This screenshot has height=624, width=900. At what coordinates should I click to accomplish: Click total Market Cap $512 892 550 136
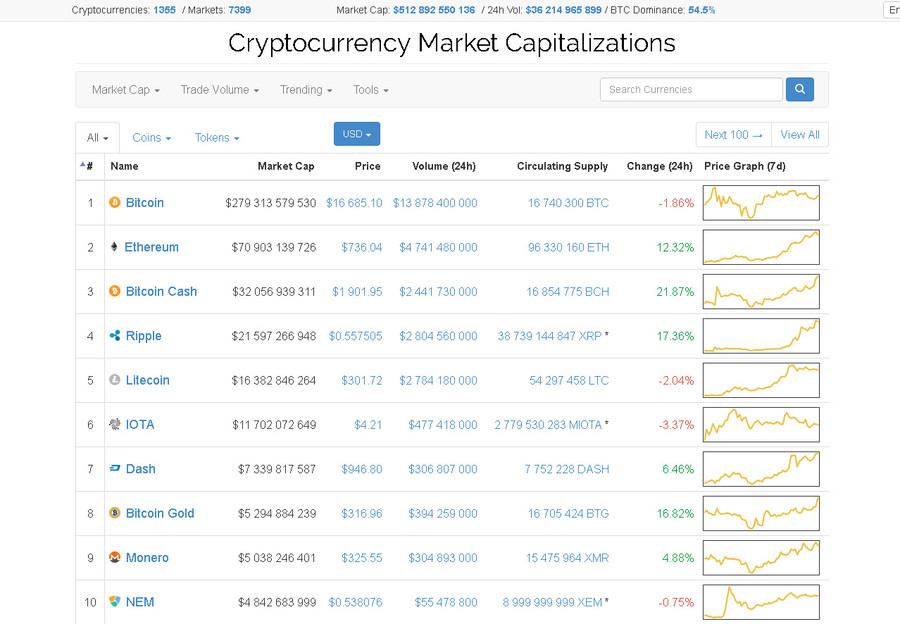[434, 10]
